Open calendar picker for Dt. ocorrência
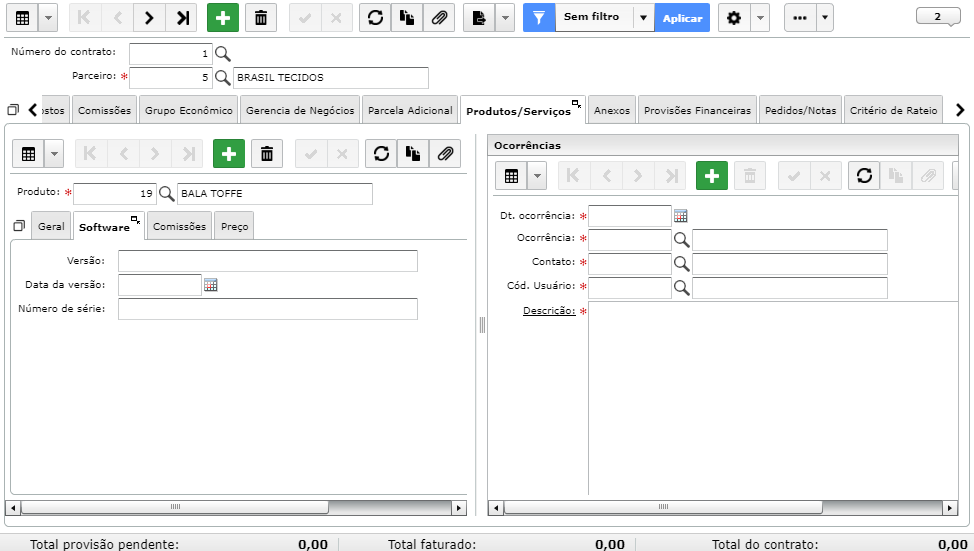This screenshot has width=974, height=551. coord(681,216)
